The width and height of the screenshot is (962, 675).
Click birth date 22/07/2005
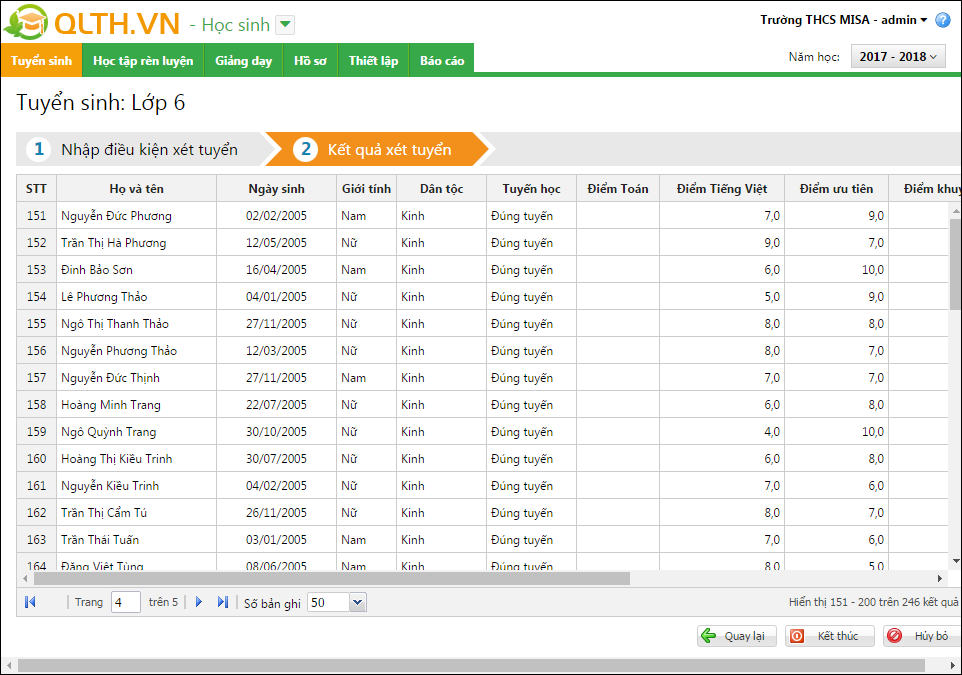coord(276,404)
